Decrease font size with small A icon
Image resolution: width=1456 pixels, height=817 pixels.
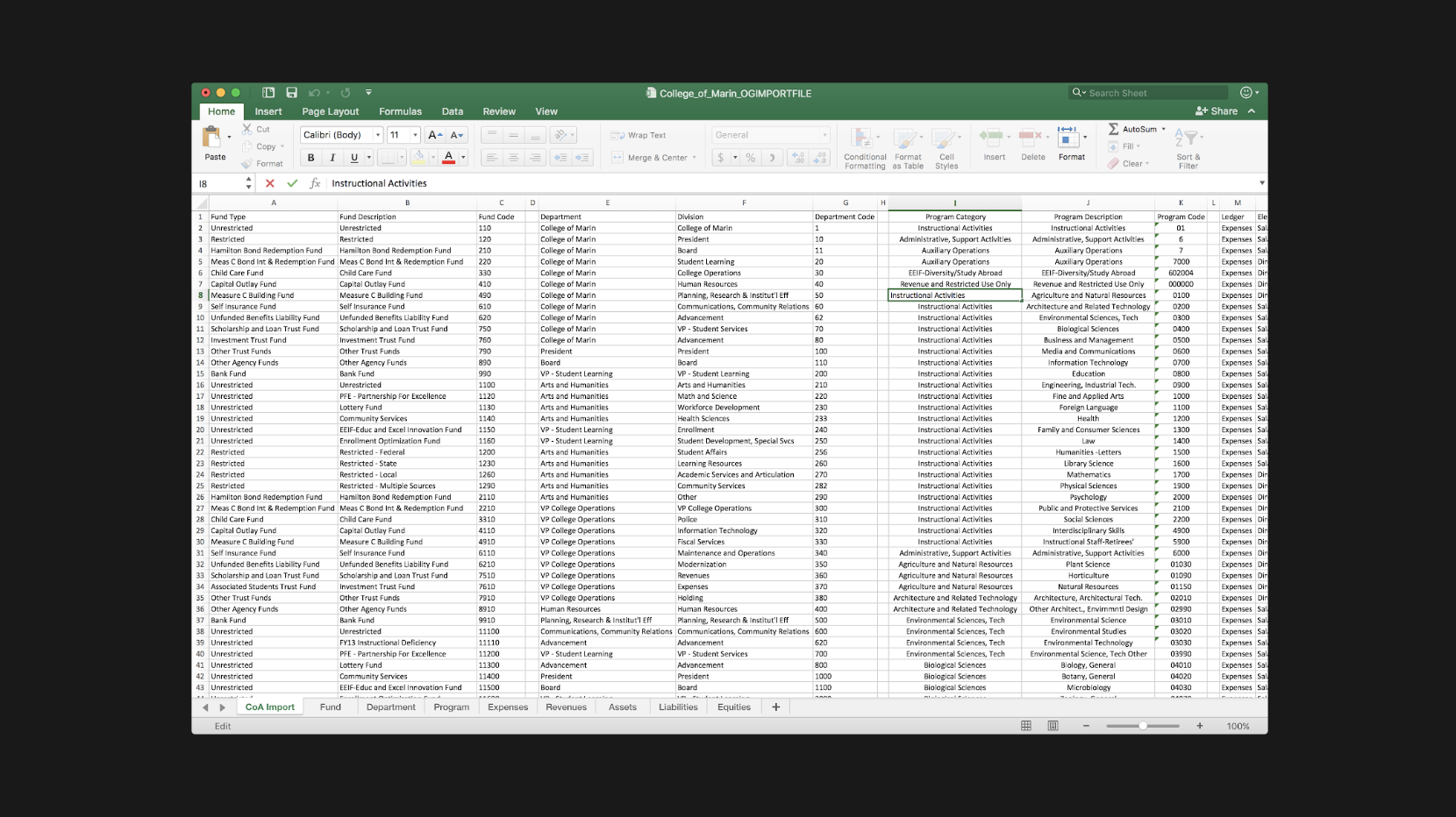[456, 135]
